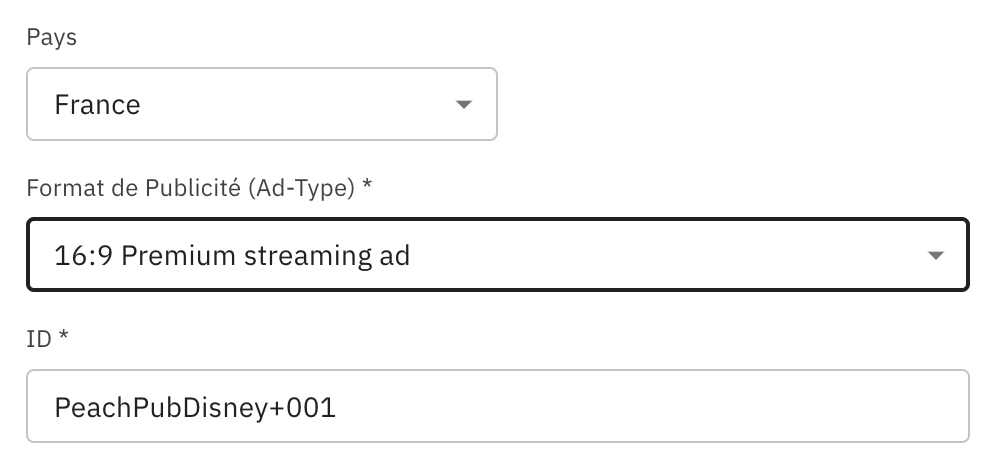Image resolution: width=1000 pixels, height=470 pixels.
Task: Click the "ID" field label
Action: click(x=38, y=339)
